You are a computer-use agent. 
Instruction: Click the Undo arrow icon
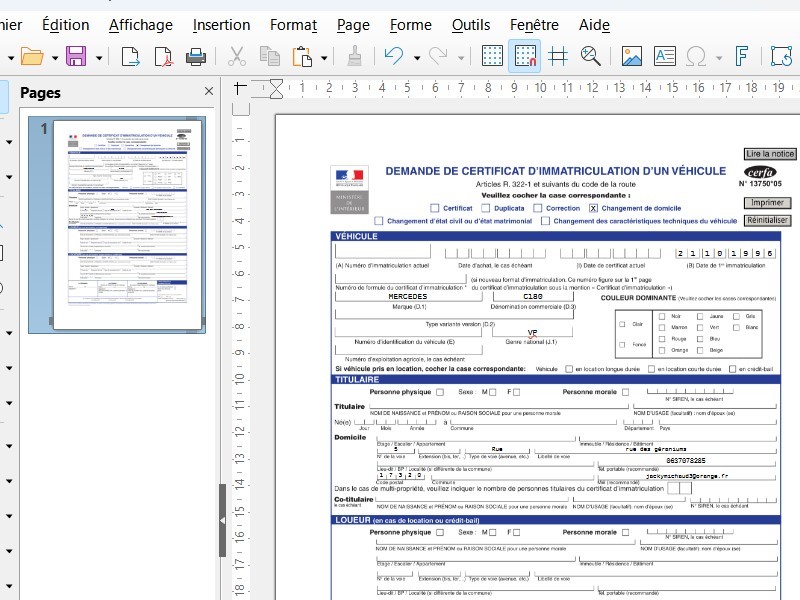pos(393,57)
